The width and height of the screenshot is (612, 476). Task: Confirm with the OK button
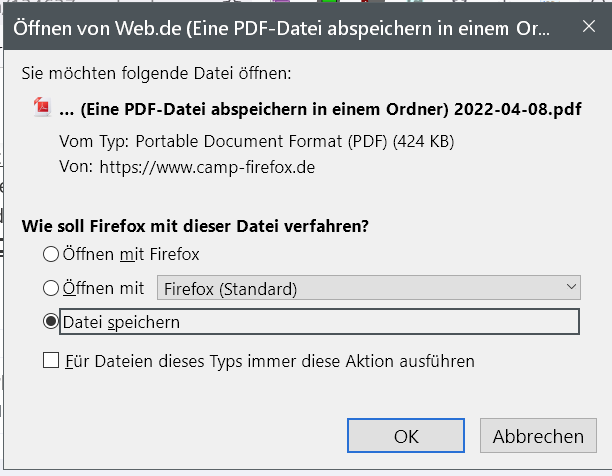coord(406,436)
